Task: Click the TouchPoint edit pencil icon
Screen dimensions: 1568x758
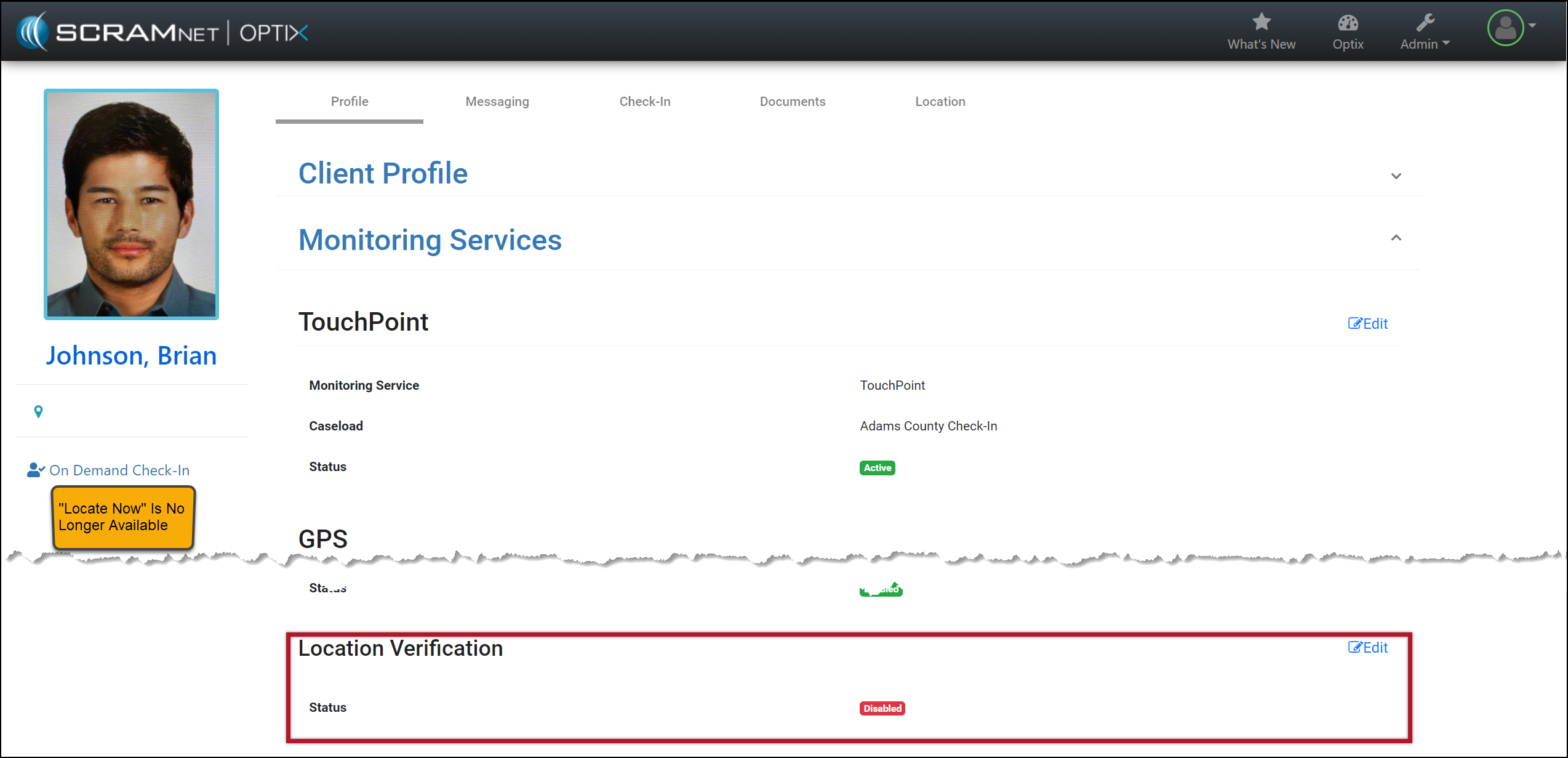Action: click(x=1354, y=323)
